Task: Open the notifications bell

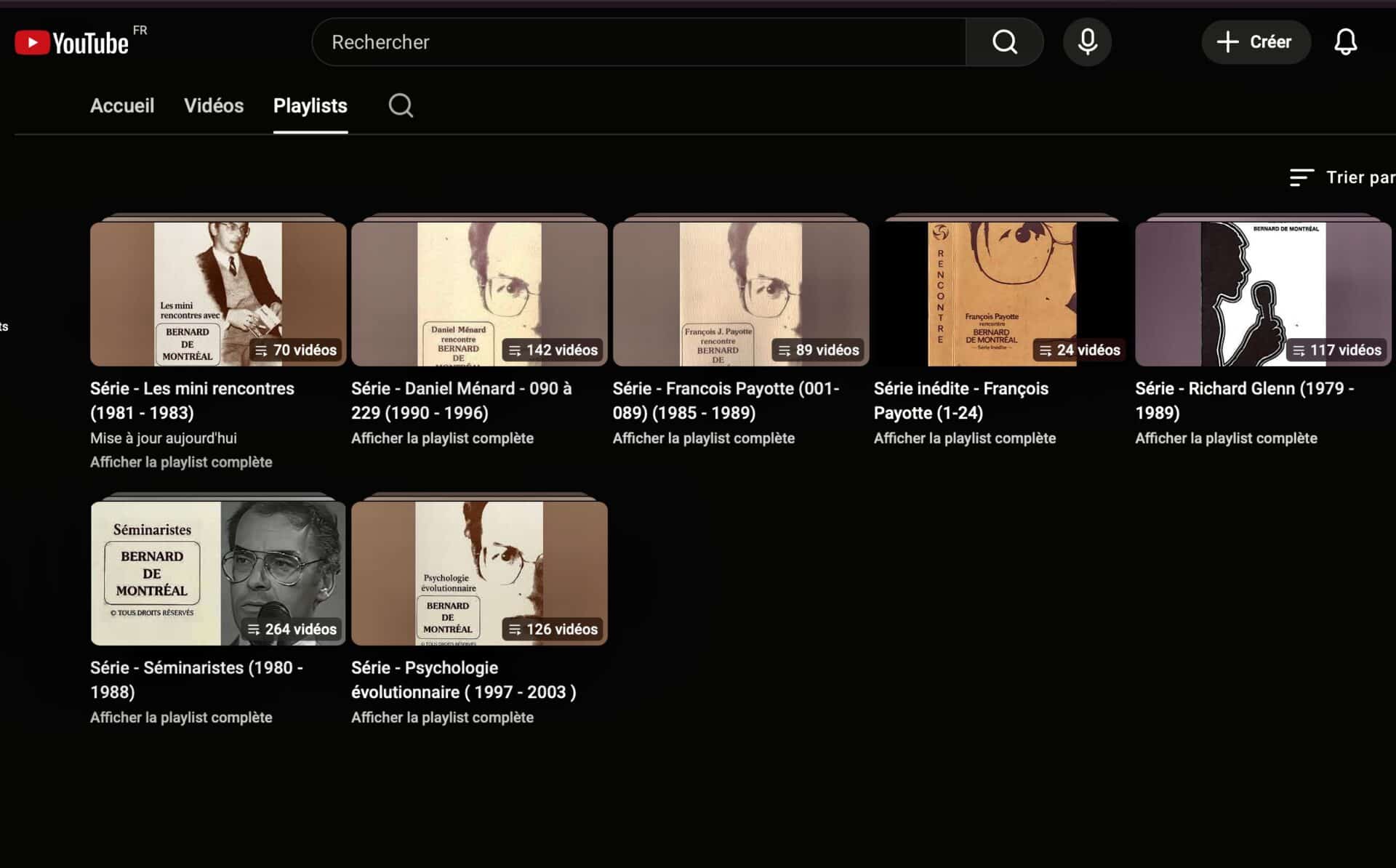Action: click(1345, 42)
